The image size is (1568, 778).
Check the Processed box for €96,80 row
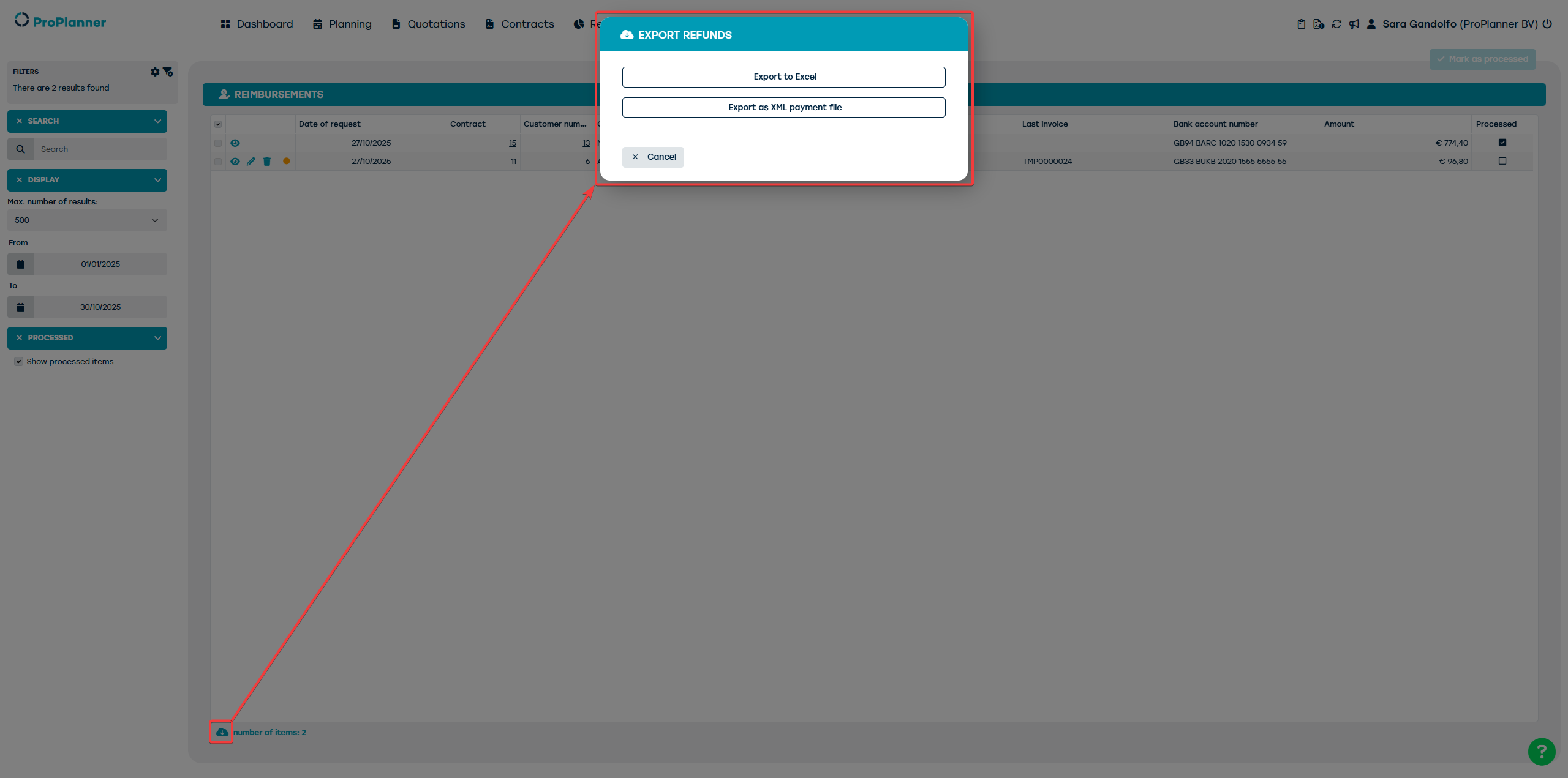pyautogui.click(x=1502, y=162)
